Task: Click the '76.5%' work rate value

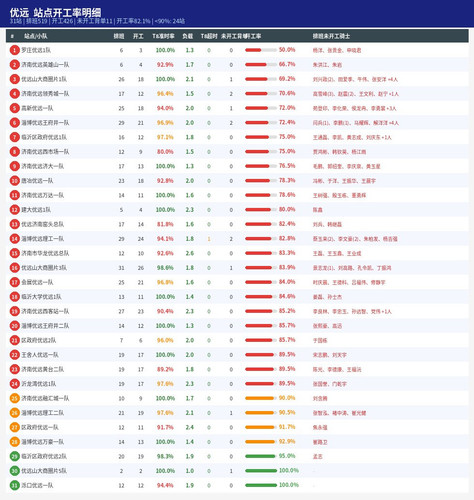Action: (287, 166)
